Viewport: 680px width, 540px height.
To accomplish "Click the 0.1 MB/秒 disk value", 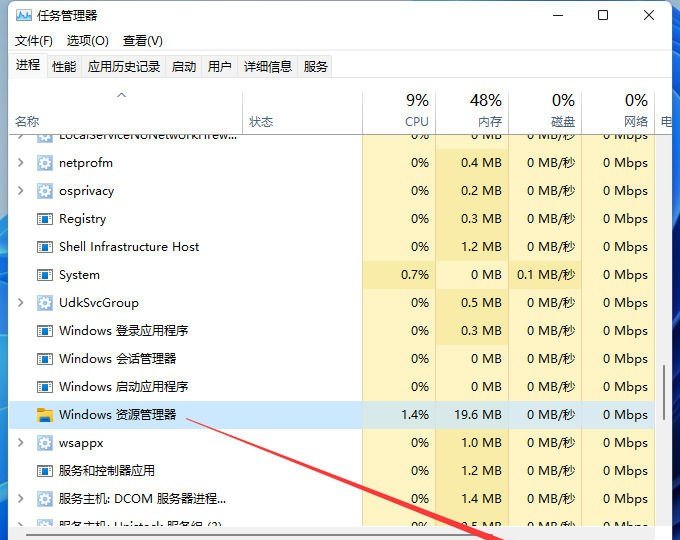I will pos(546,275).
